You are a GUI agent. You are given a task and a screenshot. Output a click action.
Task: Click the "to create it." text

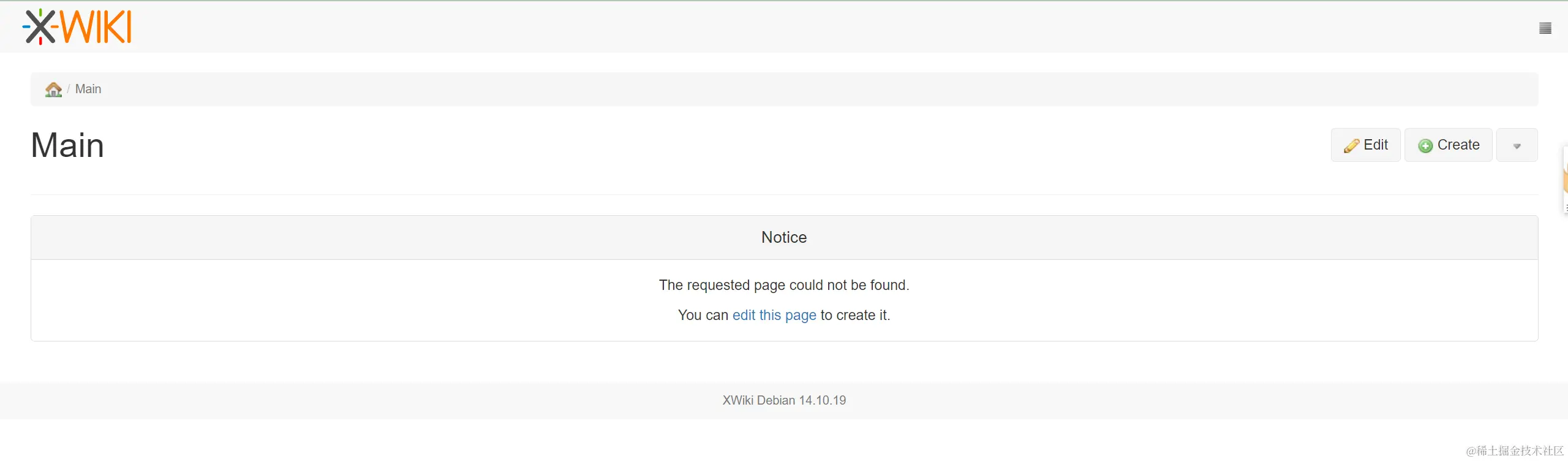(855, 315)
